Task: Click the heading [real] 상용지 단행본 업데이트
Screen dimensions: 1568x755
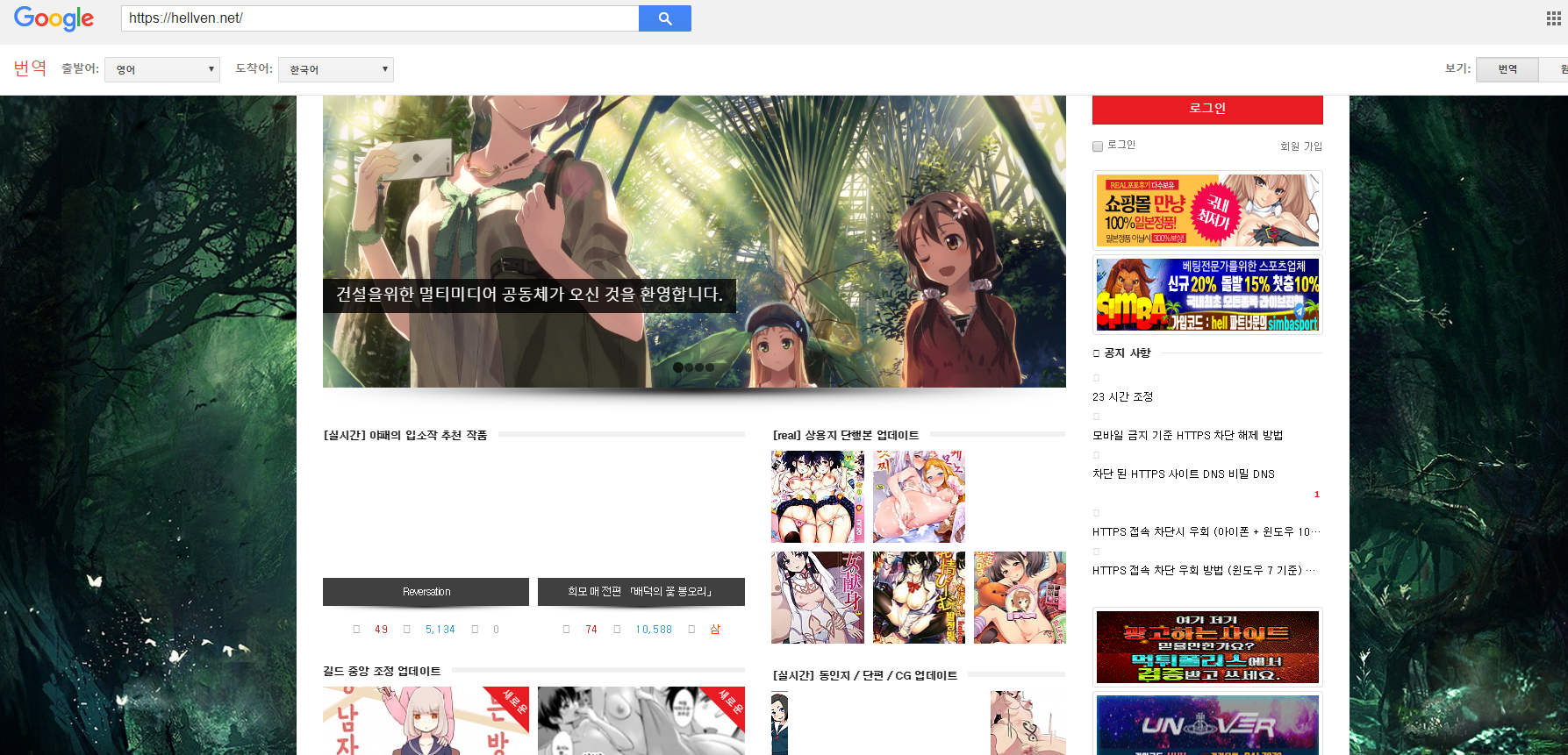Action: tap(846, 435)
